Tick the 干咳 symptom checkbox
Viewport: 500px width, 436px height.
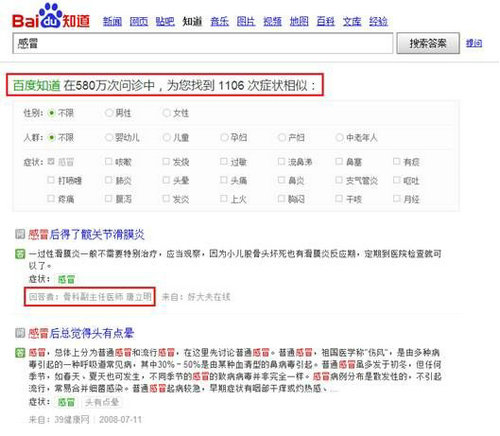point(339,199)
